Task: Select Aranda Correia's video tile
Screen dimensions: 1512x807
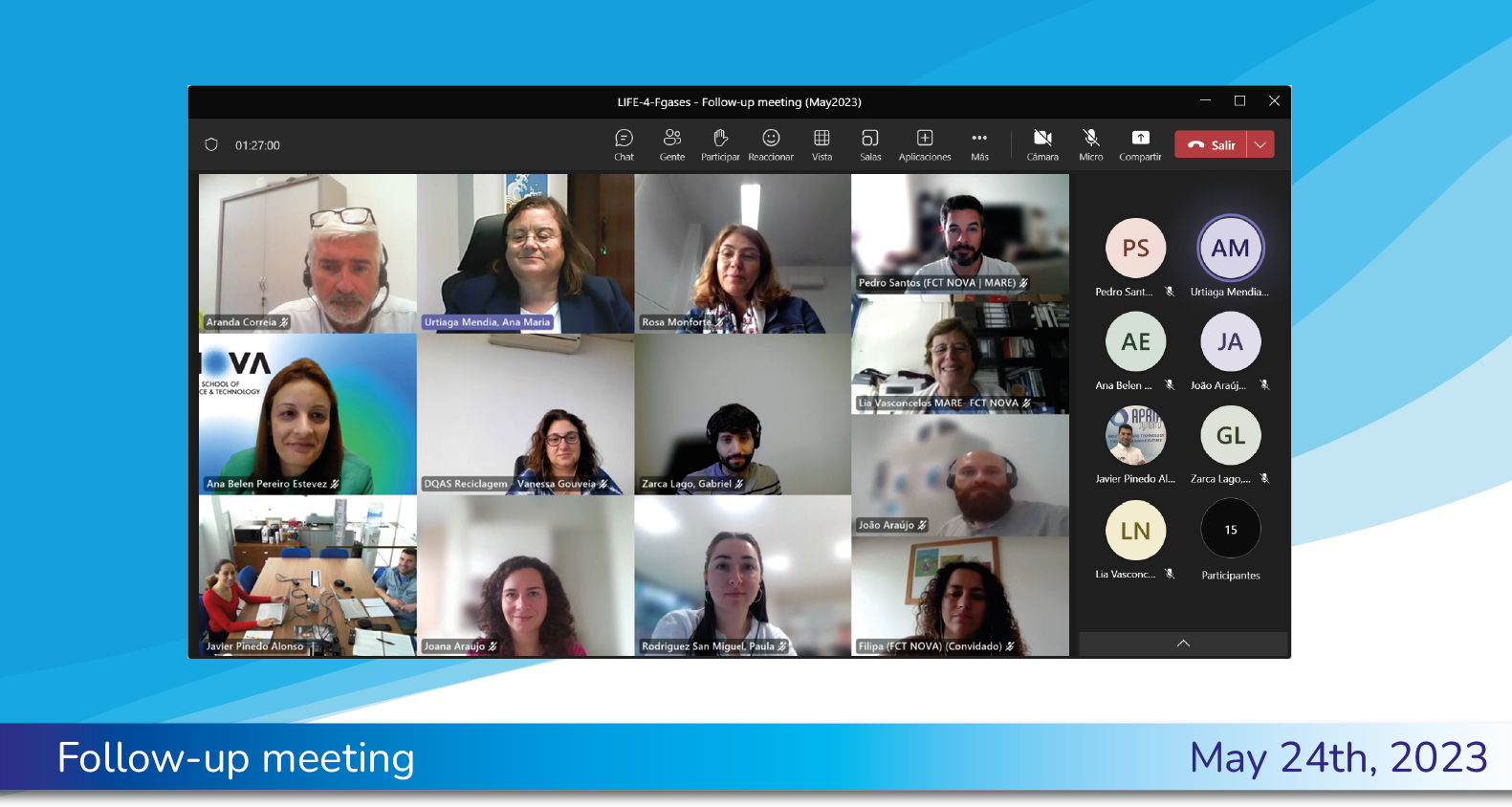Action: pyautogui.click(x=308, y=253)
